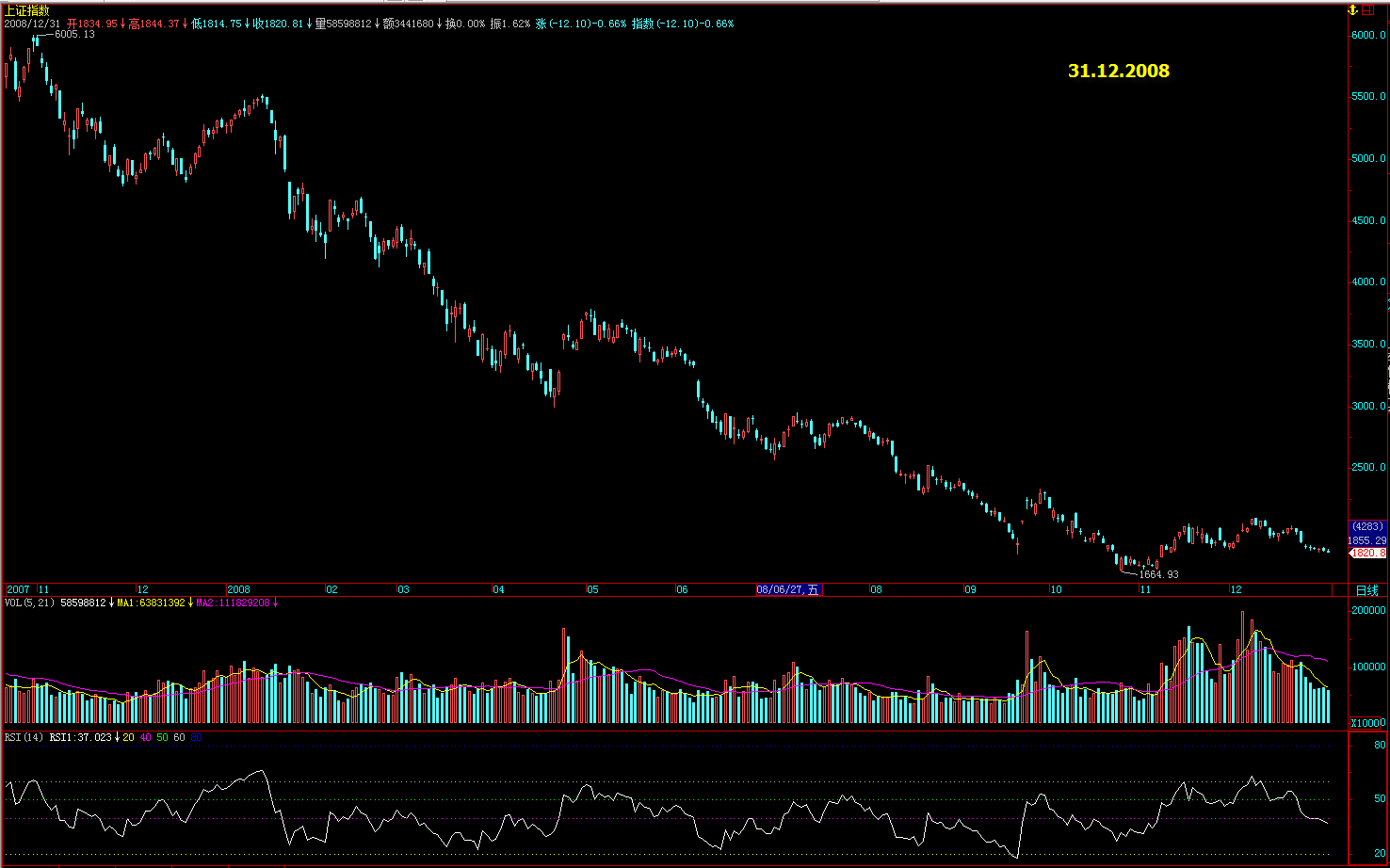
Task: Click the 1820.8 red price tag
Action: point(1367,554)
